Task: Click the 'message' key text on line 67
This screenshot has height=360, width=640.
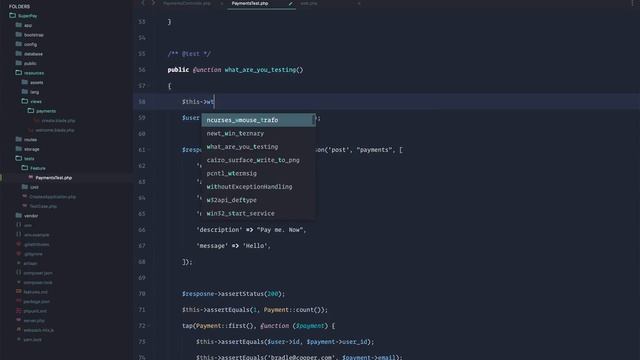Action: pos(211,246)
